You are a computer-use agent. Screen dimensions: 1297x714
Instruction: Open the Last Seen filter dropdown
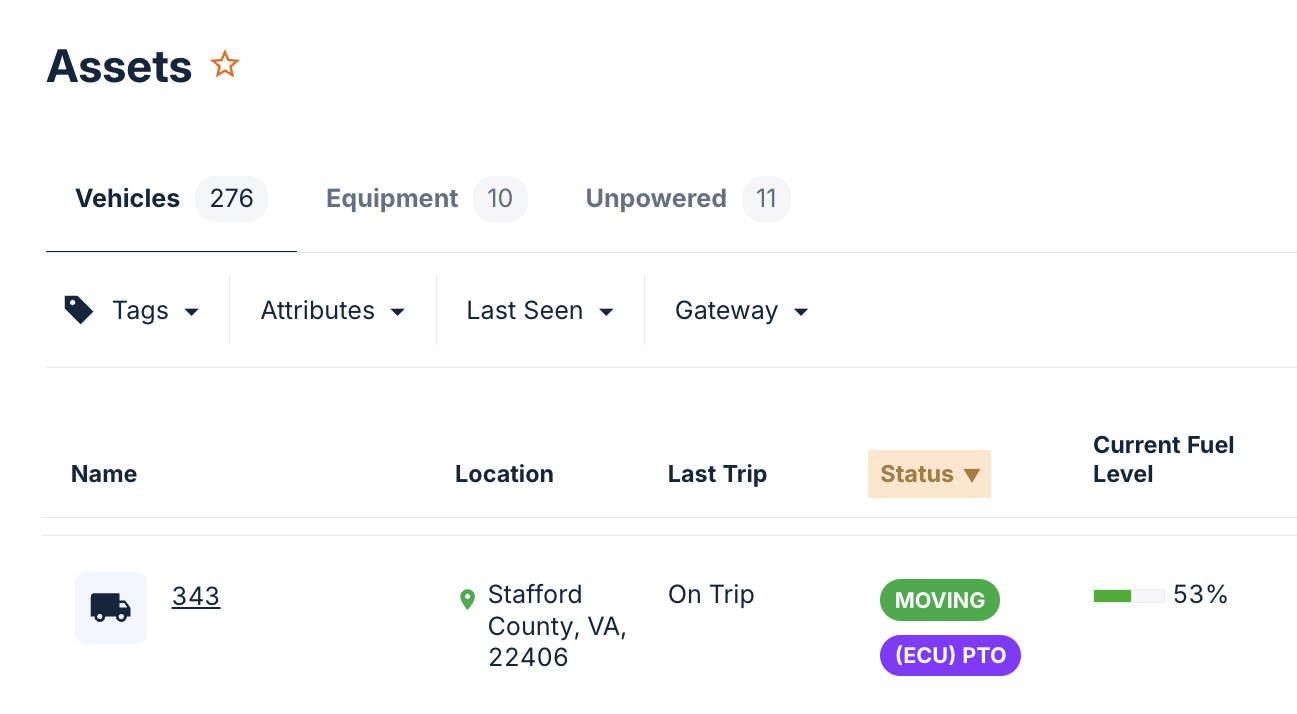click(x=540, y=311)
